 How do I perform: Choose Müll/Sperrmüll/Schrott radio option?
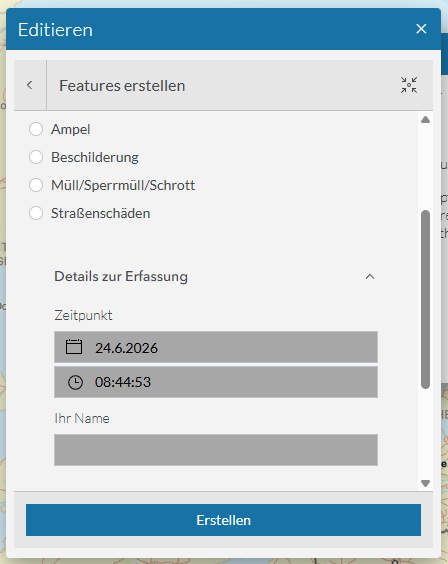(x=36, y=185)
